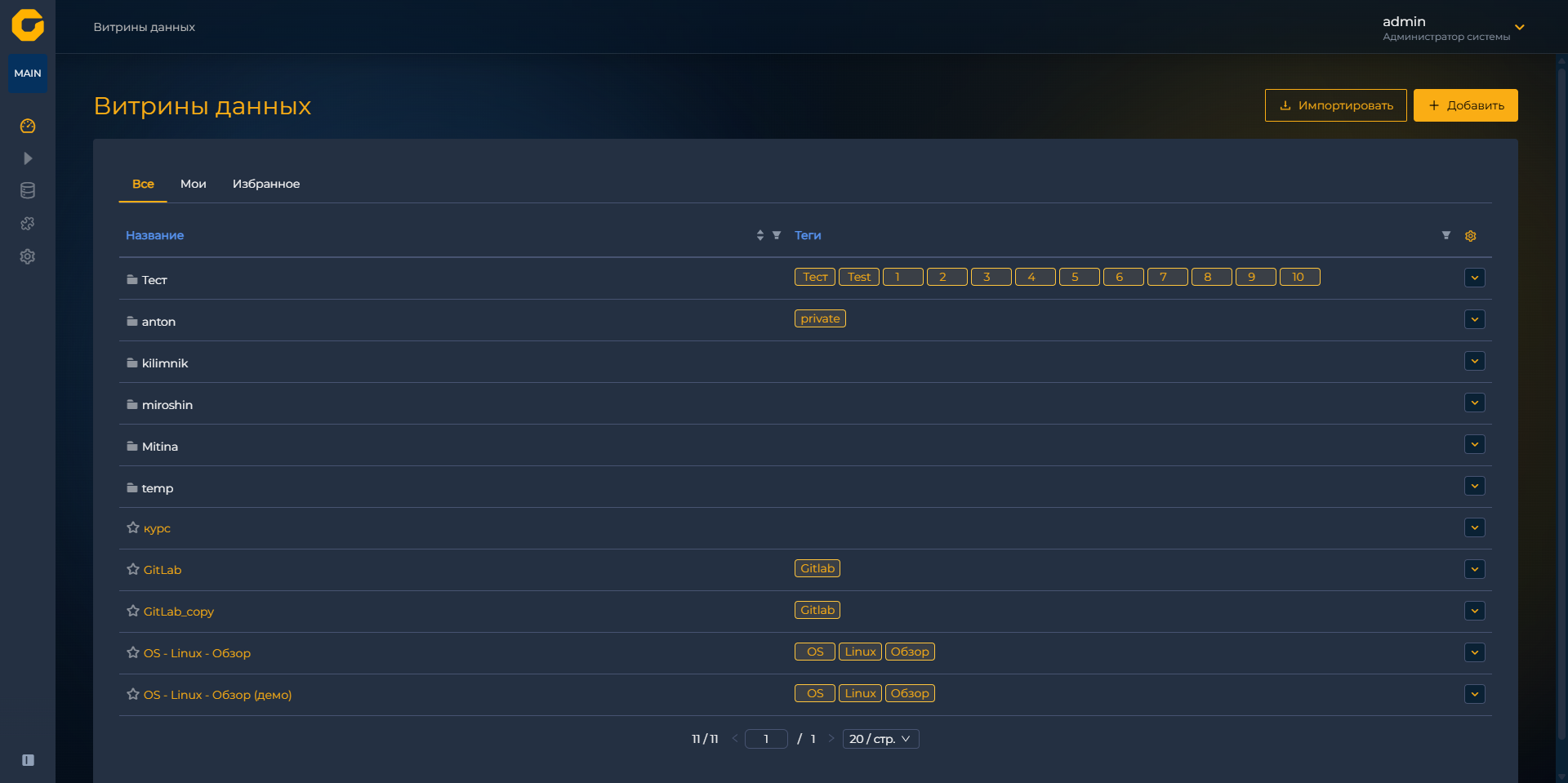
Task: Expand actions menu for GitLab row
Action: 1475,569
